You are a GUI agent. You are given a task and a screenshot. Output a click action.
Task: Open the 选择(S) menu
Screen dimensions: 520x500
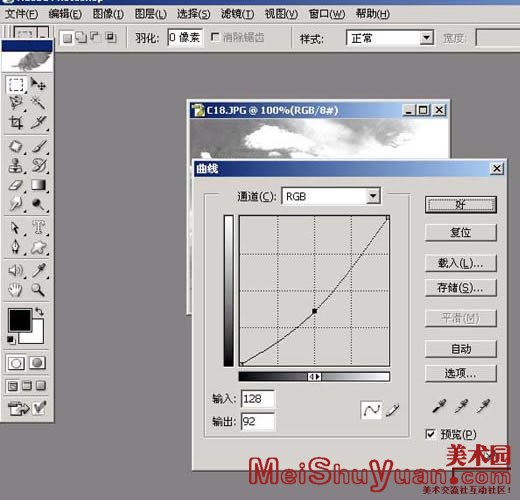coord(193,14)
